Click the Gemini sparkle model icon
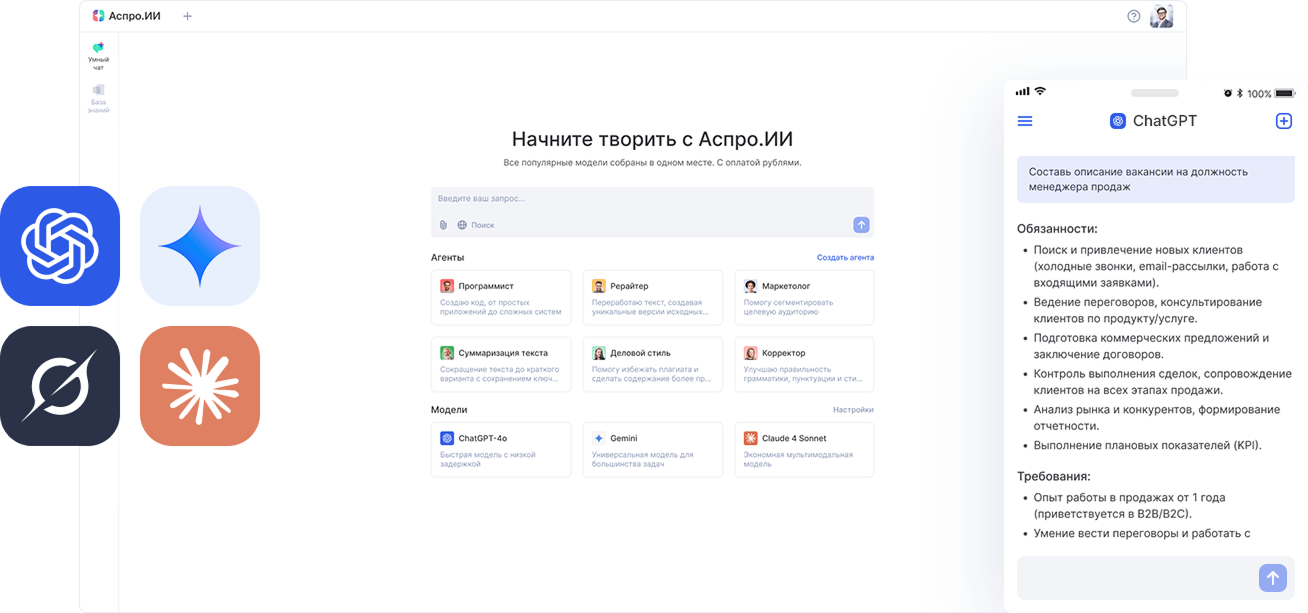Screen dimensions: 1308x613 [599, 438]
